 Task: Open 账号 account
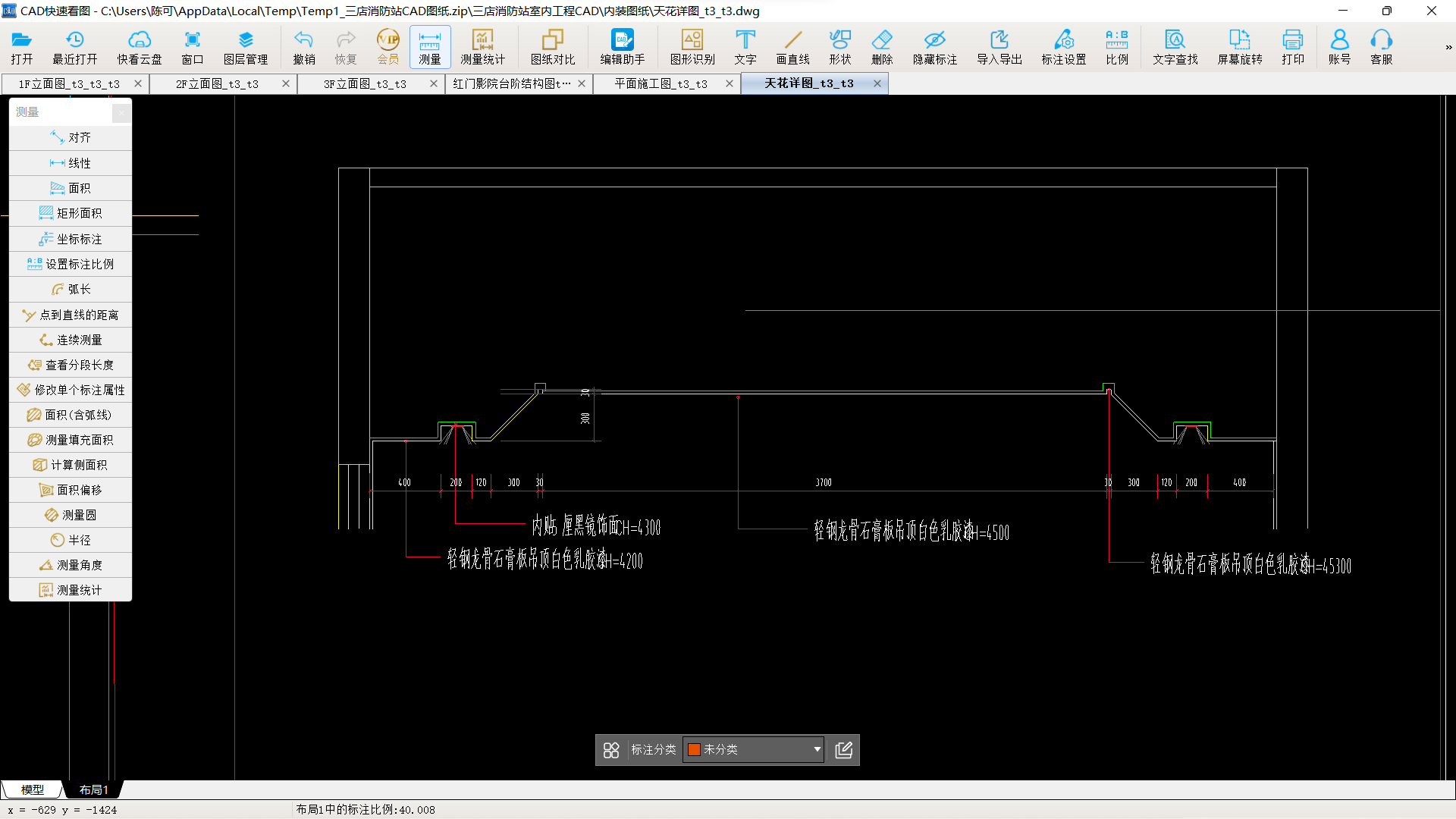coord(1340,47)
